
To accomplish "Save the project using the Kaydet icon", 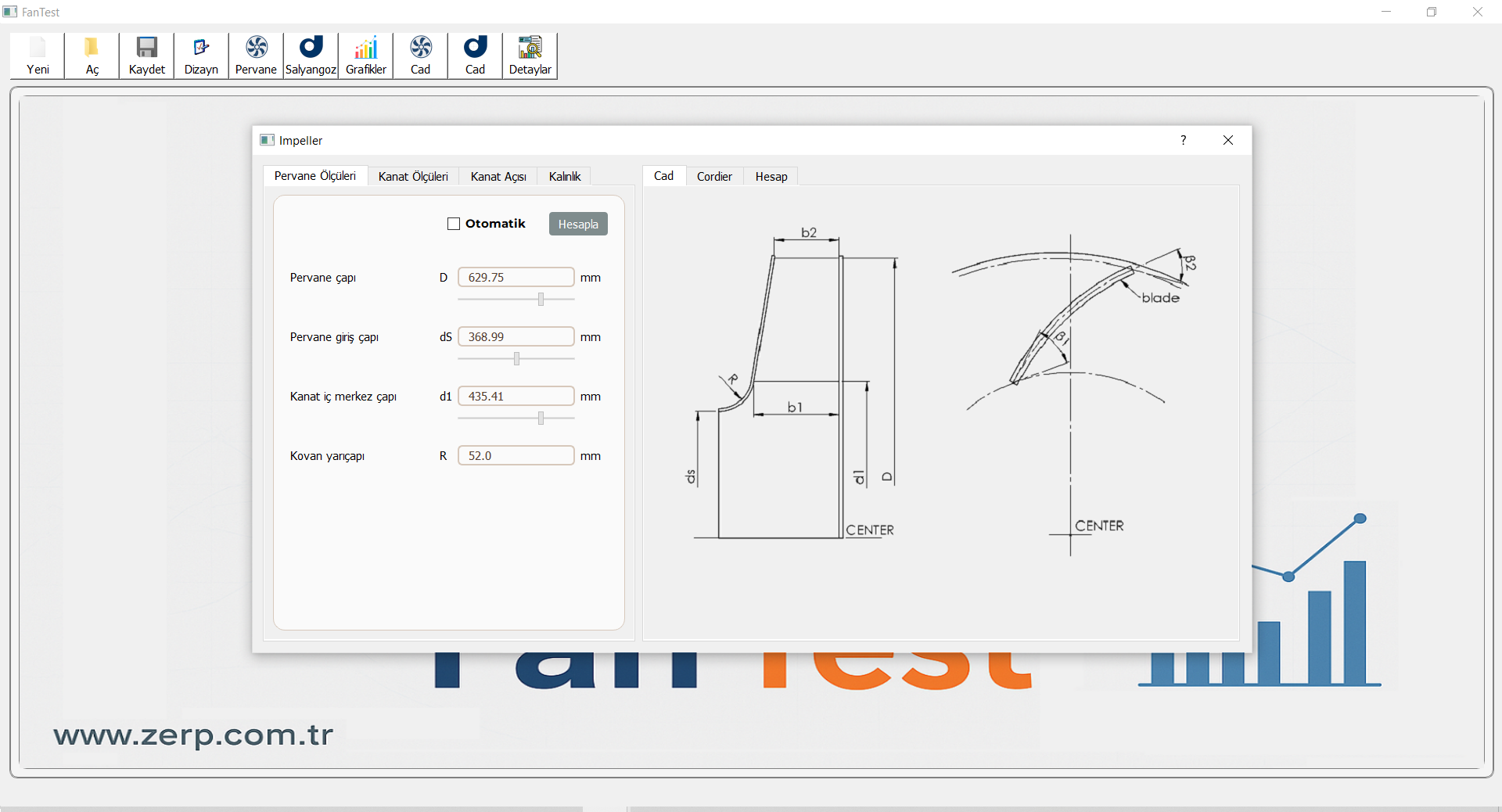I will pyautogui.click(x=147, y=55).
